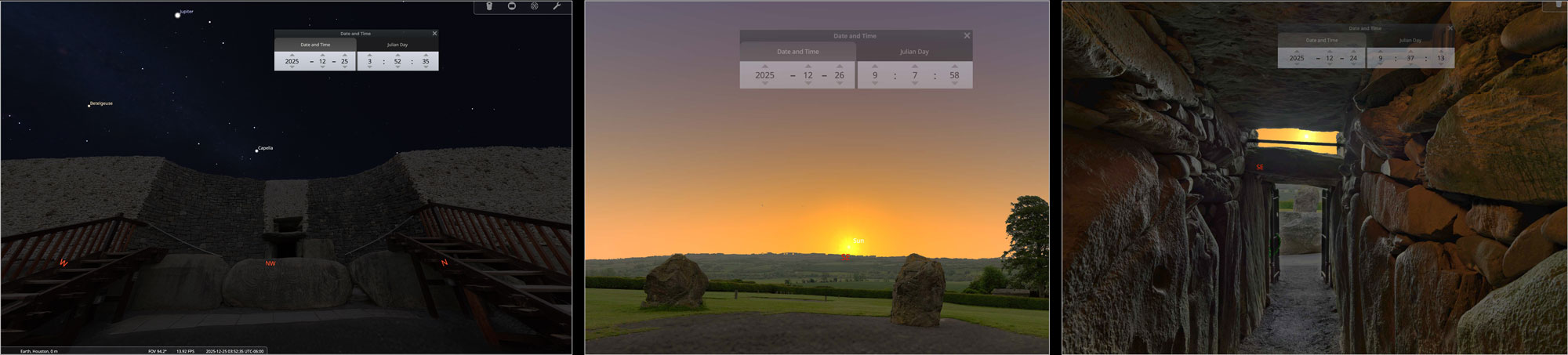The width and height of the screenshot is (1568, 355).
Task: Select Date and Time tab in sunset panel
Action: point(797,52)
